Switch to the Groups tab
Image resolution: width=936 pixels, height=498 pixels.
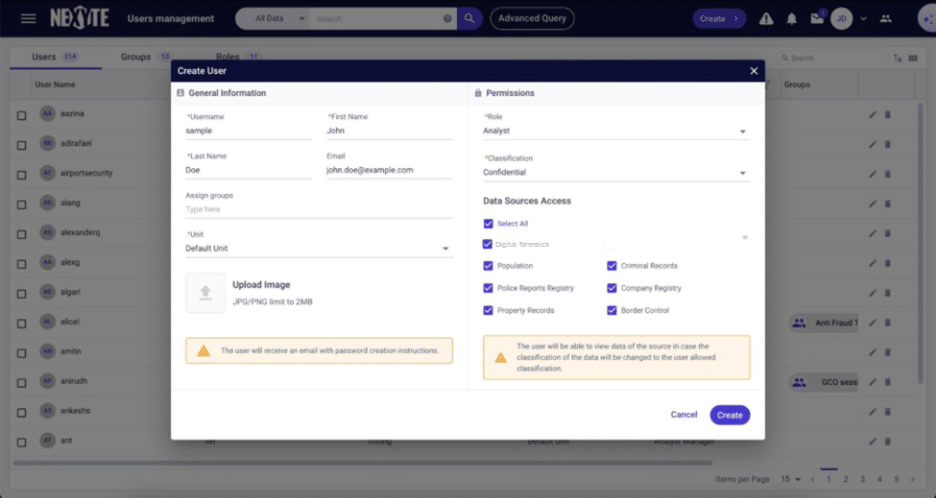pos(146,57)
